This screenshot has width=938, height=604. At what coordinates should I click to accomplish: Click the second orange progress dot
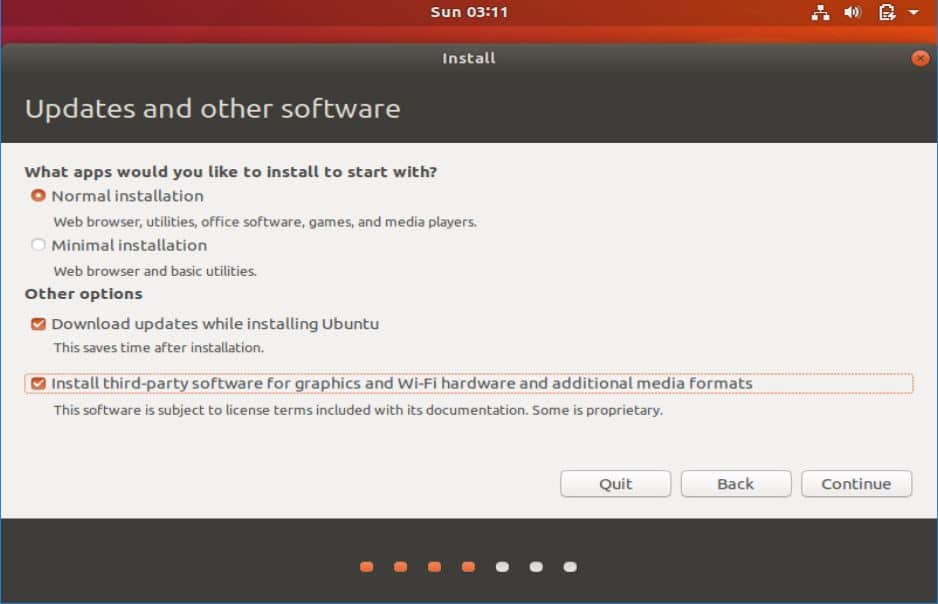400,566
